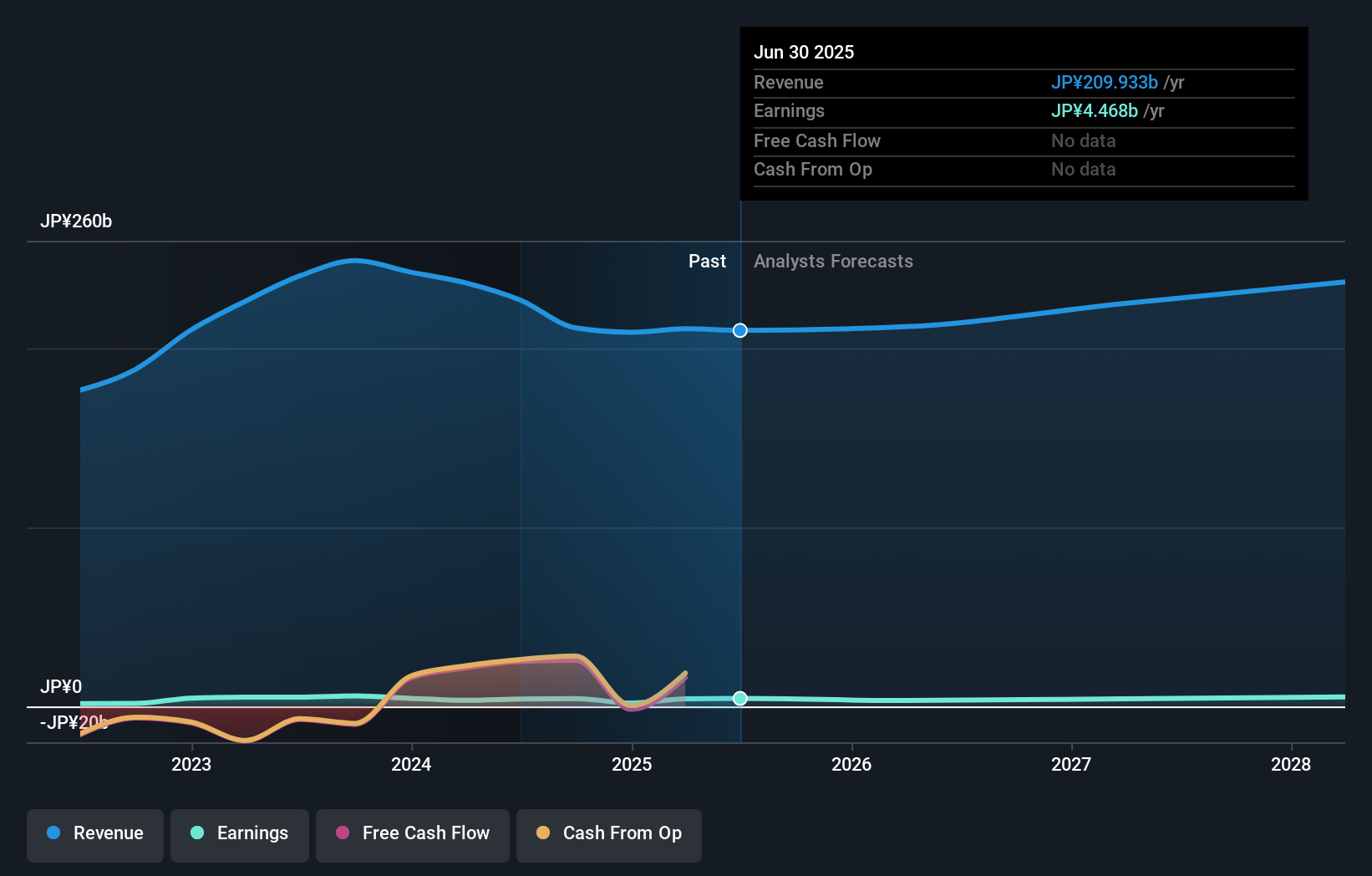Click the Analysts Forecasts label
Image resolution: width=1372 pixels, height=876 pixels.
click(833, 262)
